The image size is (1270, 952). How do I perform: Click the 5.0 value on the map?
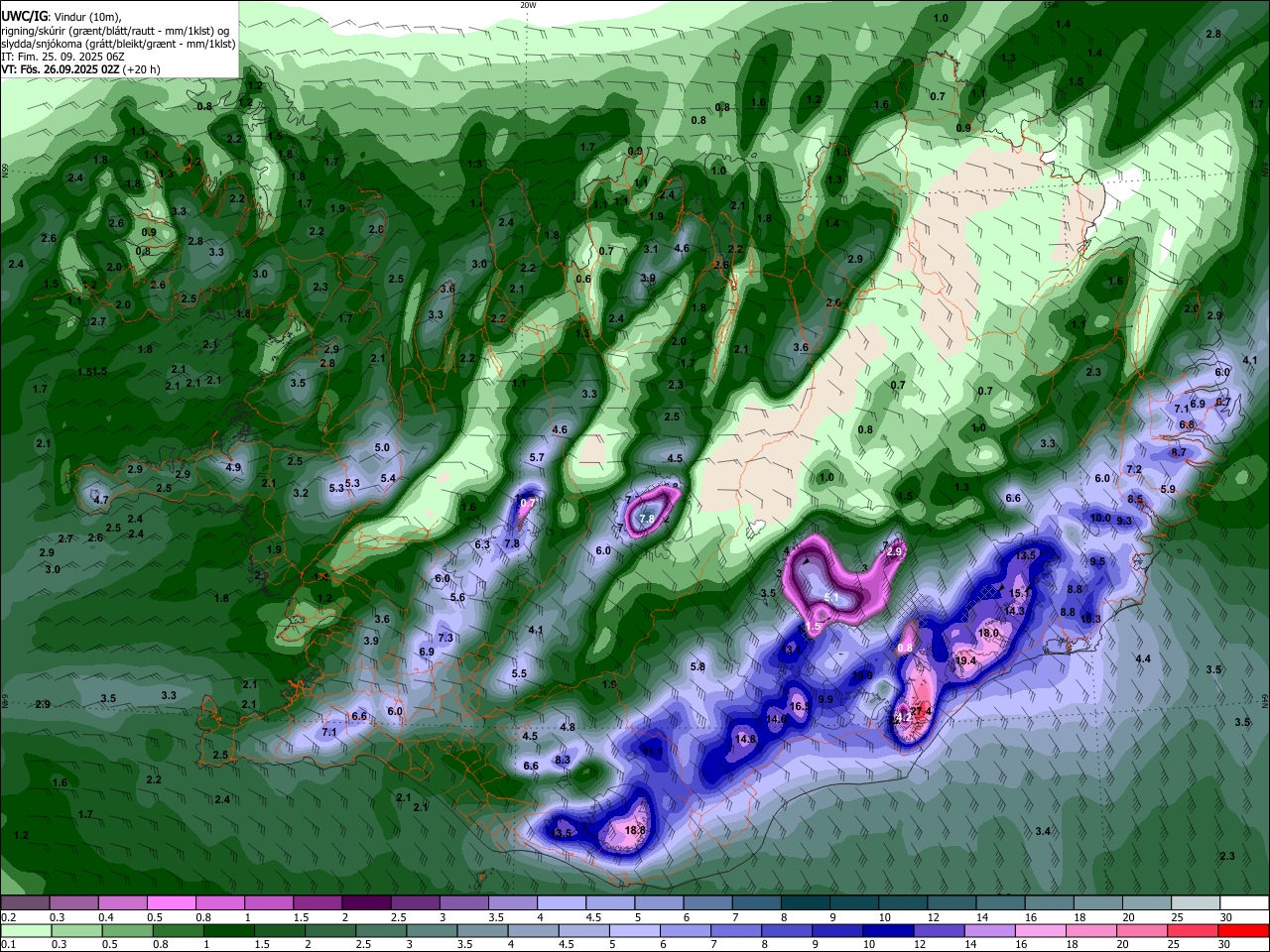[x=382, y=447]
